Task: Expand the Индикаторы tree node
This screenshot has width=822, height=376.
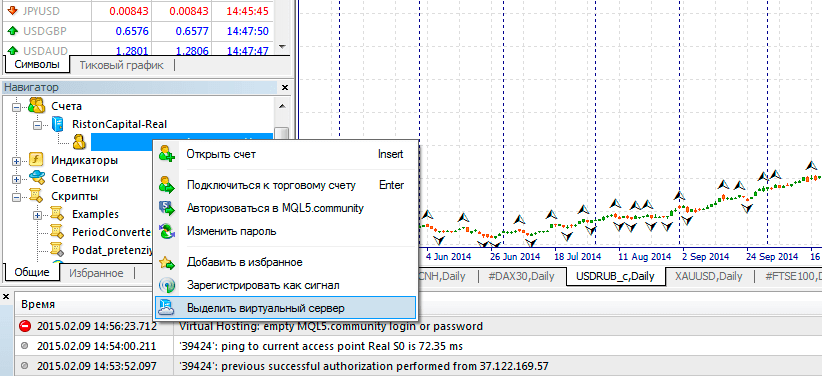Action: 16,161
